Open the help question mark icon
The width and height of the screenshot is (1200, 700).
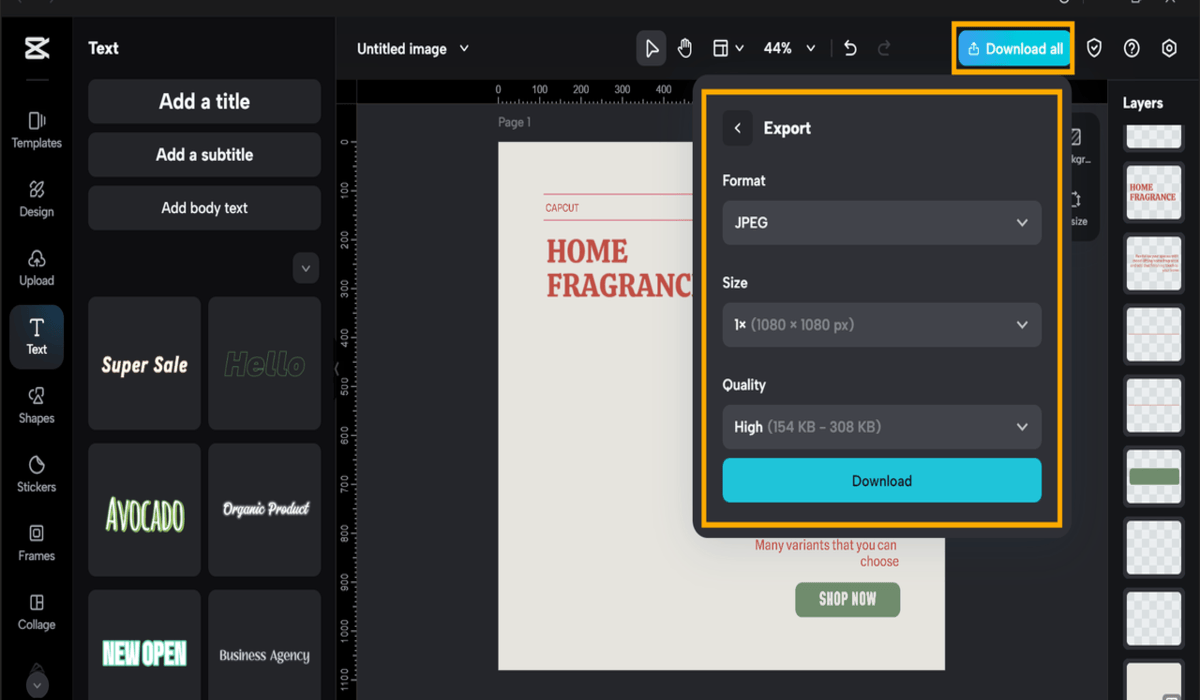1132,48
